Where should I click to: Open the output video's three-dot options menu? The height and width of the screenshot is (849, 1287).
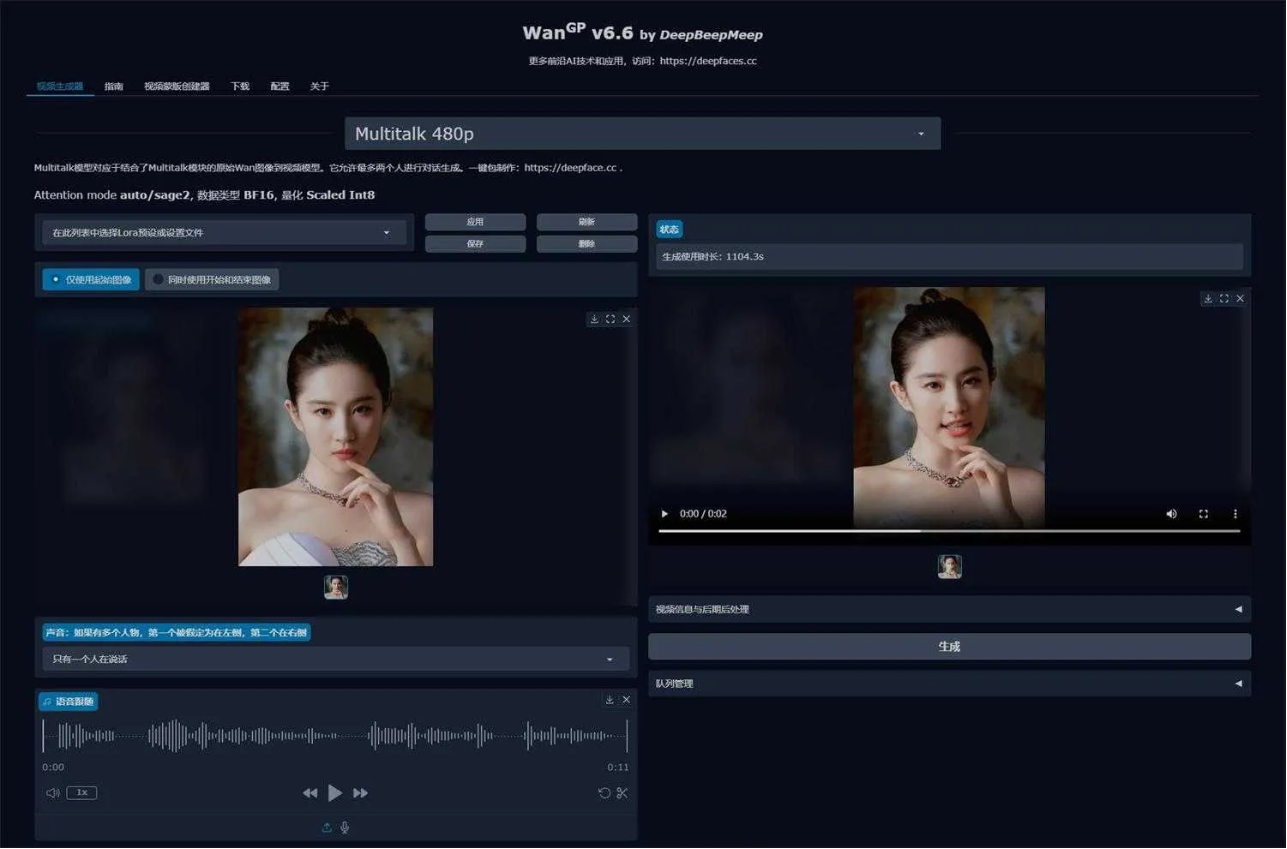(x=1235, y=514)
